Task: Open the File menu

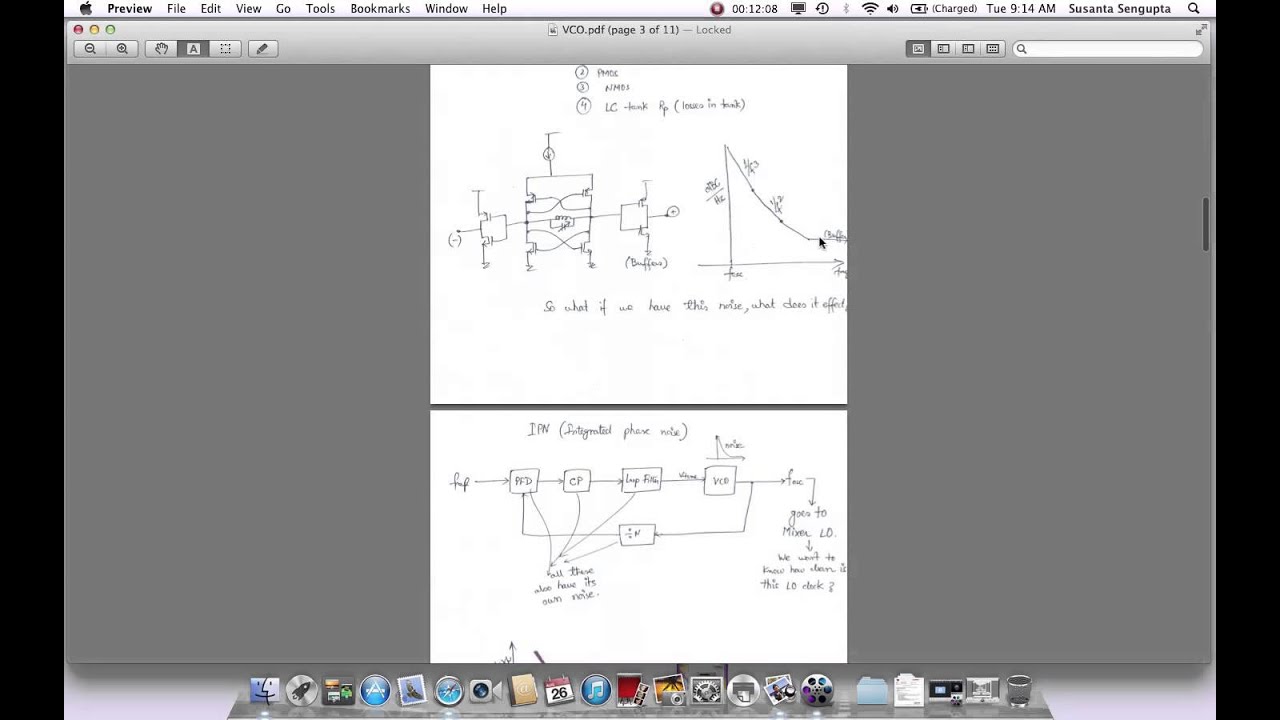Action: click(x=176, y=9)
